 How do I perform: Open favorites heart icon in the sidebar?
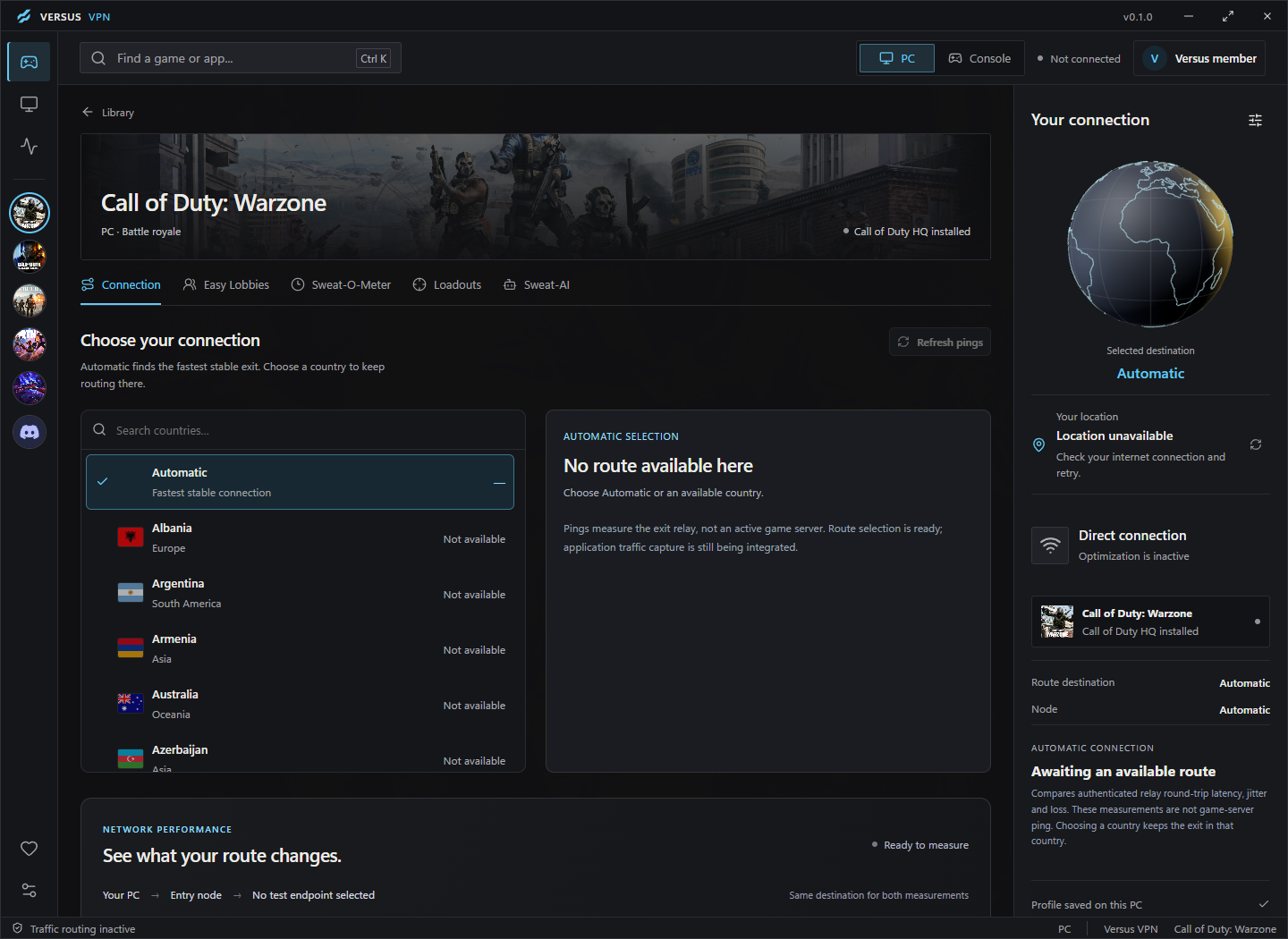[x=29, y=849]
